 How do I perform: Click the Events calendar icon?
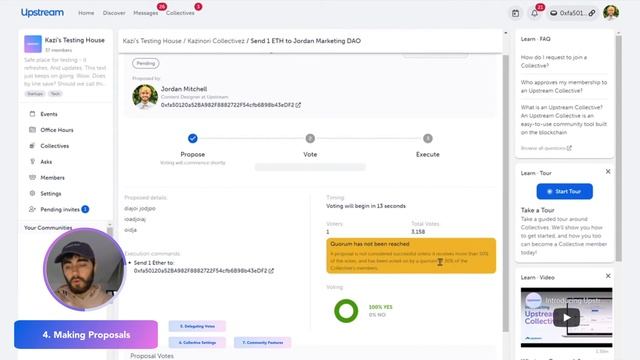point(32,114)
